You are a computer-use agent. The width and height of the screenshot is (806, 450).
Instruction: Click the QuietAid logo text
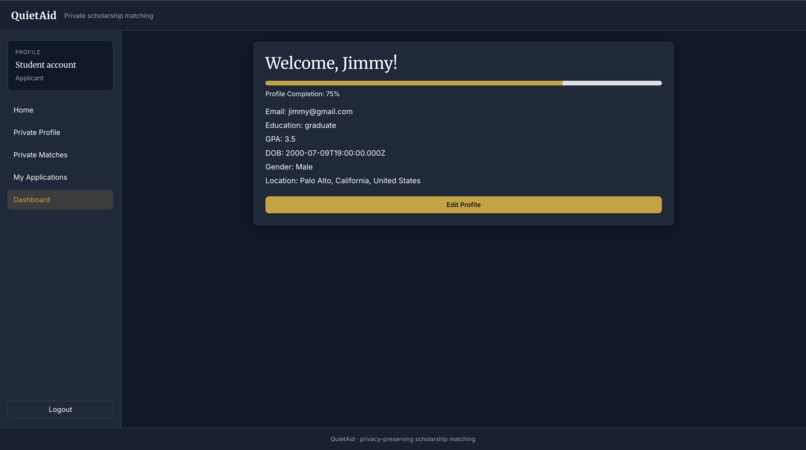tap(33, 15)
